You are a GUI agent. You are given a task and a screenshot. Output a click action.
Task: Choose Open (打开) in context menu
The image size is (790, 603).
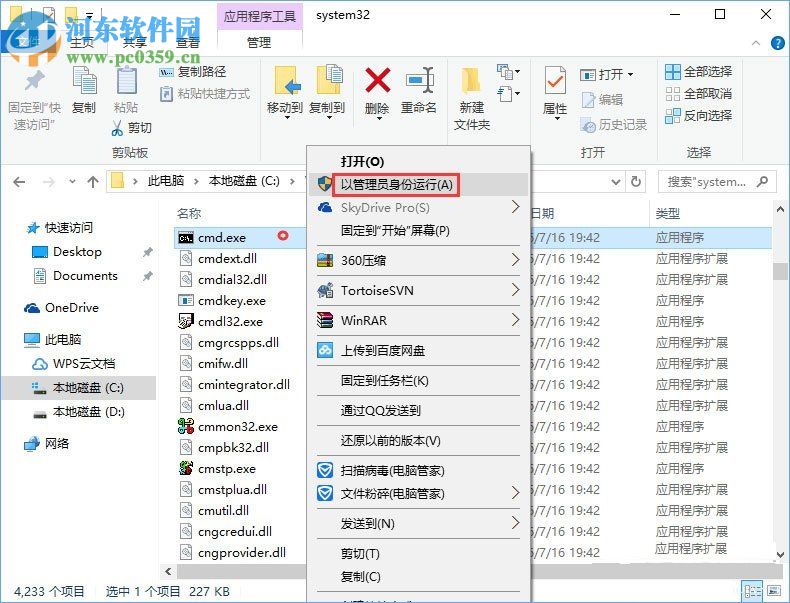362,162
